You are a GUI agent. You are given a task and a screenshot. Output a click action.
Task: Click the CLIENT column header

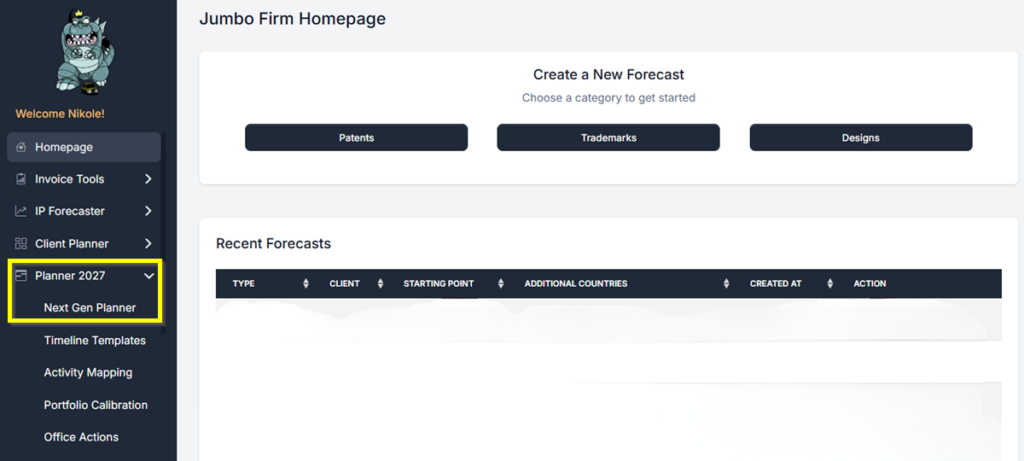(x=345, y=284)
